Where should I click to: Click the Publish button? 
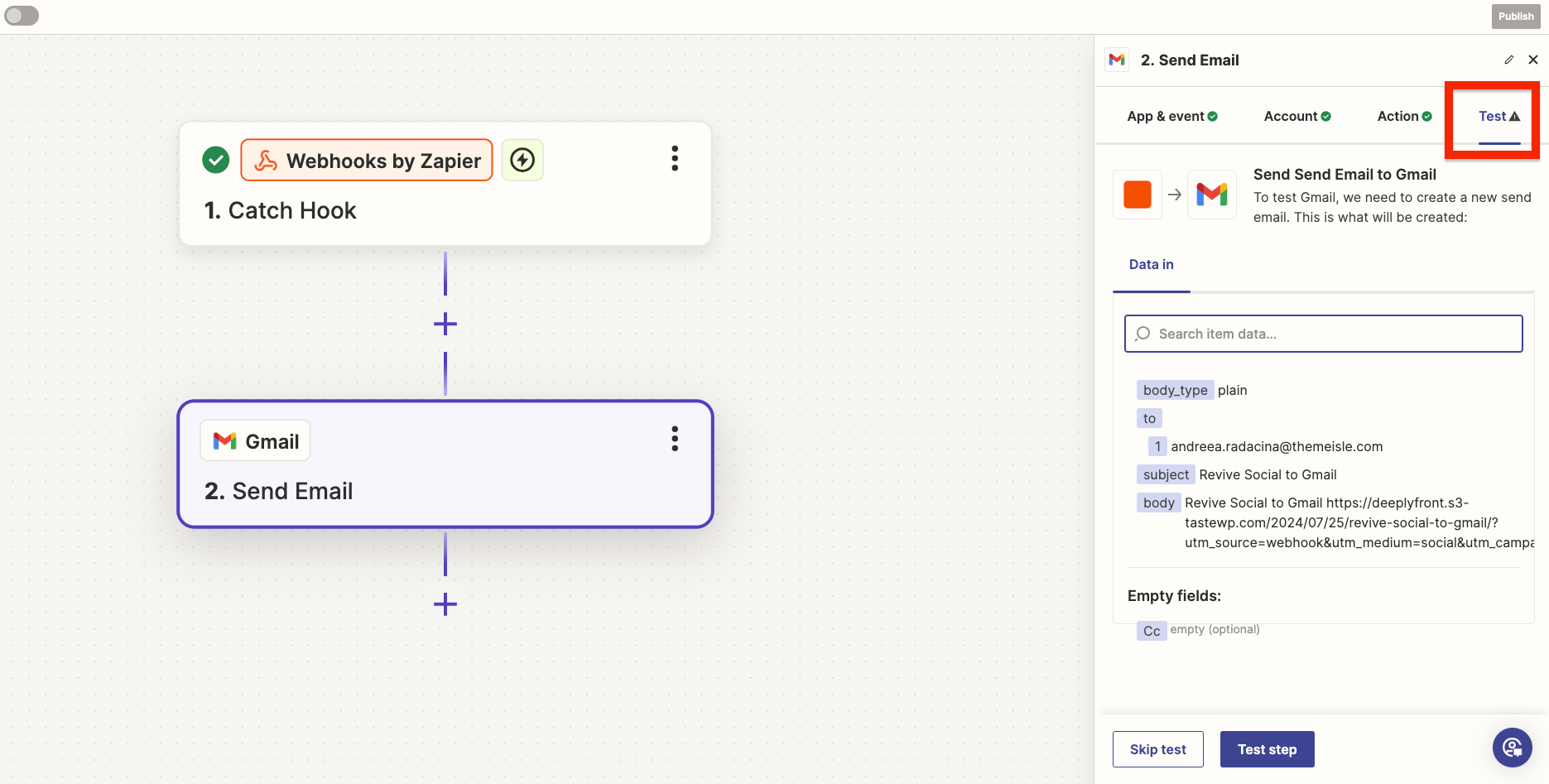click(1515, 17)
